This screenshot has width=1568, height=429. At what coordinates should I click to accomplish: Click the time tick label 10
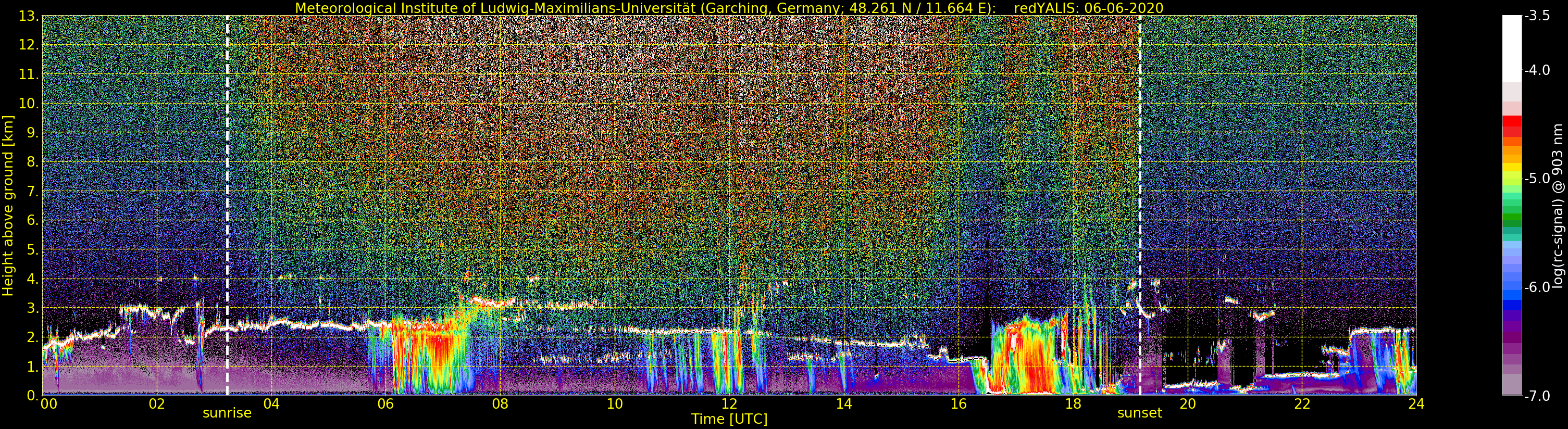click(x=615, y=404)
